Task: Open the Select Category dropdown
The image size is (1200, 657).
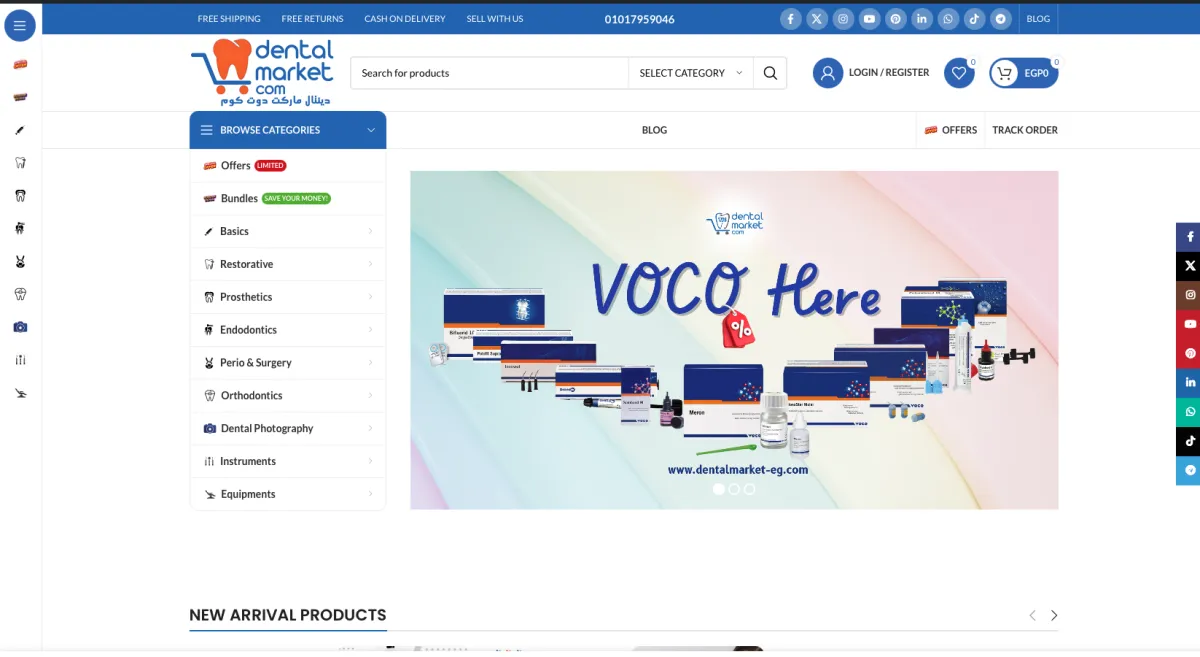Action: click(690, 73)
